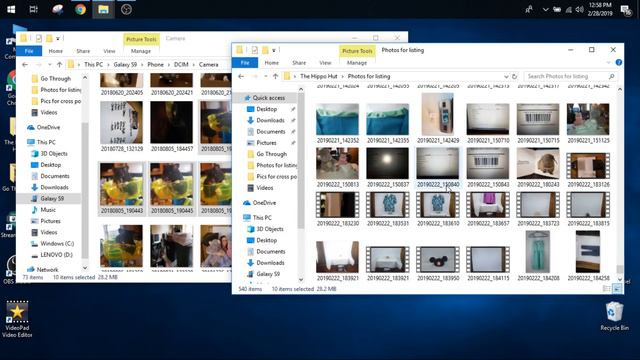640x360 pixels.
Task: Select thumbnail 20180805_184457 in Camera window
Action: pyautogui.click(x=172, y=127)
